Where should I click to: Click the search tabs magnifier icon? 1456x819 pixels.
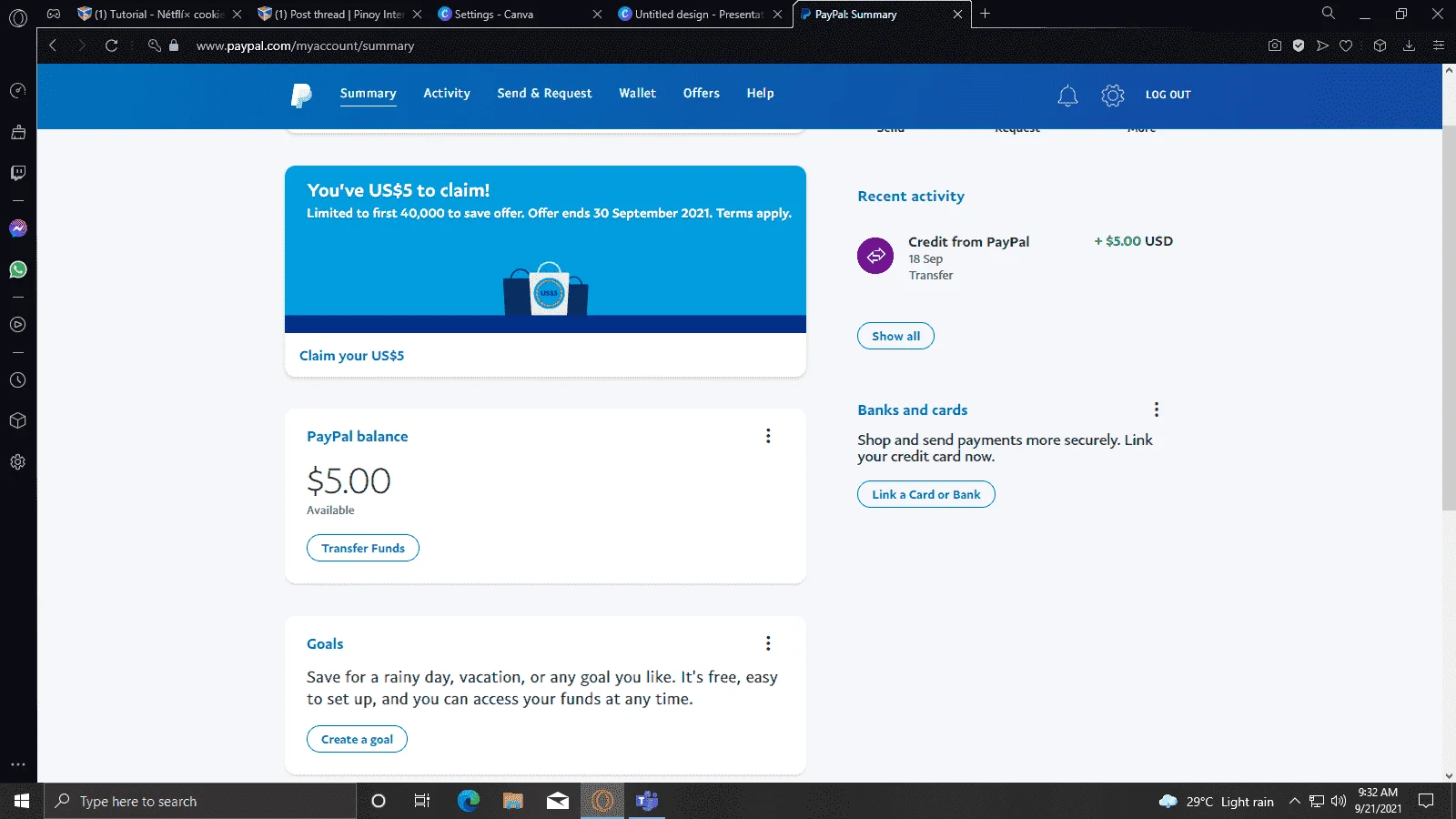(1329, 14)
